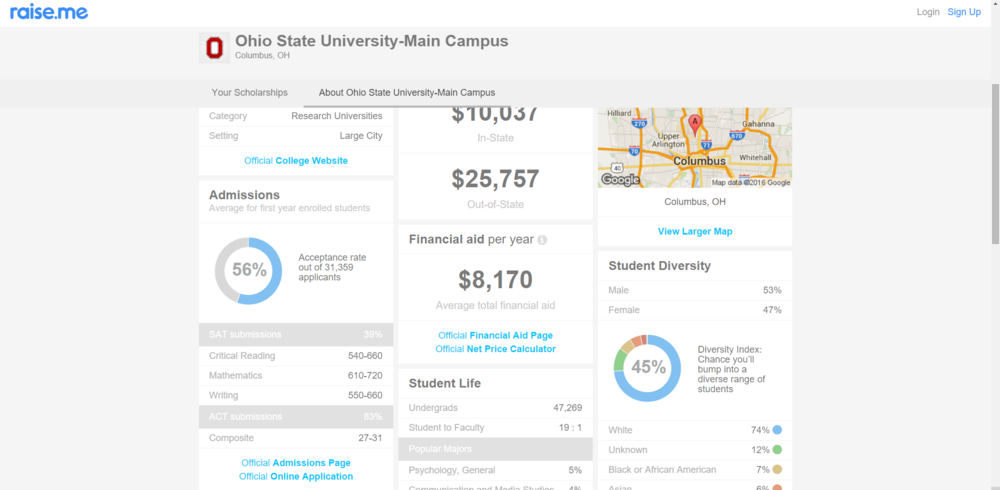
Task: Click the Student Diversity section heading
Action: click(659, 266)
